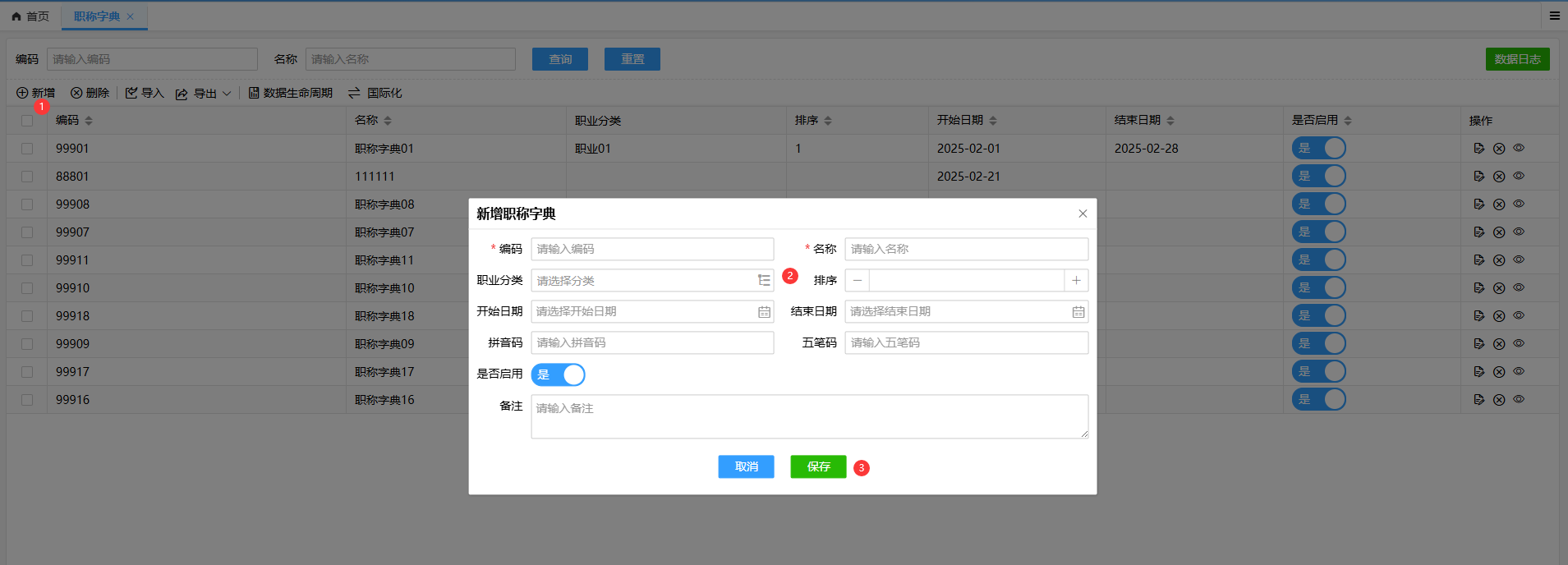Image resolution: width=1568 pixels, height=565 pixels.
Task: Sort by 编码 column
Action: tap(89, 121)
